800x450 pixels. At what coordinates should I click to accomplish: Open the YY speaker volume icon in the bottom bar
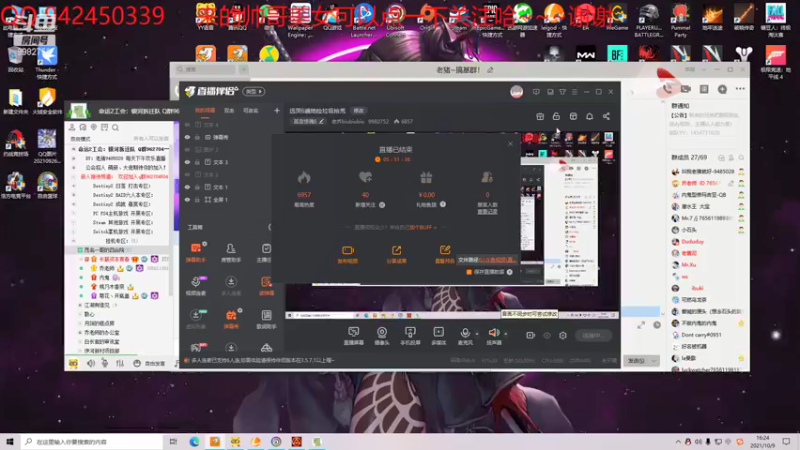click(x=91, y=363)
